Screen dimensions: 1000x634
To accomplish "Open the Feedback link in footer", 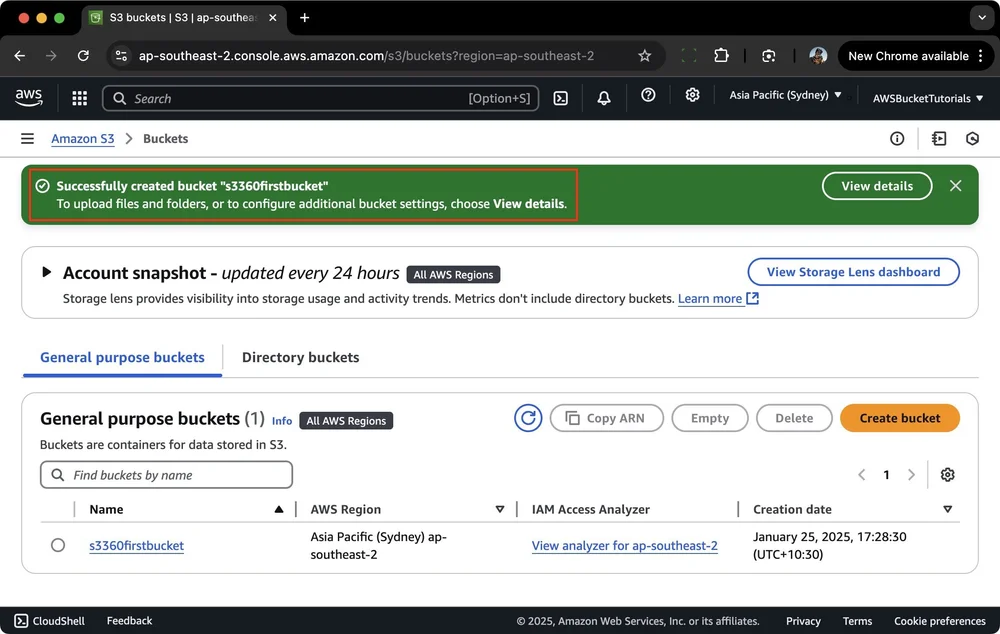I will click(x=129, y=621).
